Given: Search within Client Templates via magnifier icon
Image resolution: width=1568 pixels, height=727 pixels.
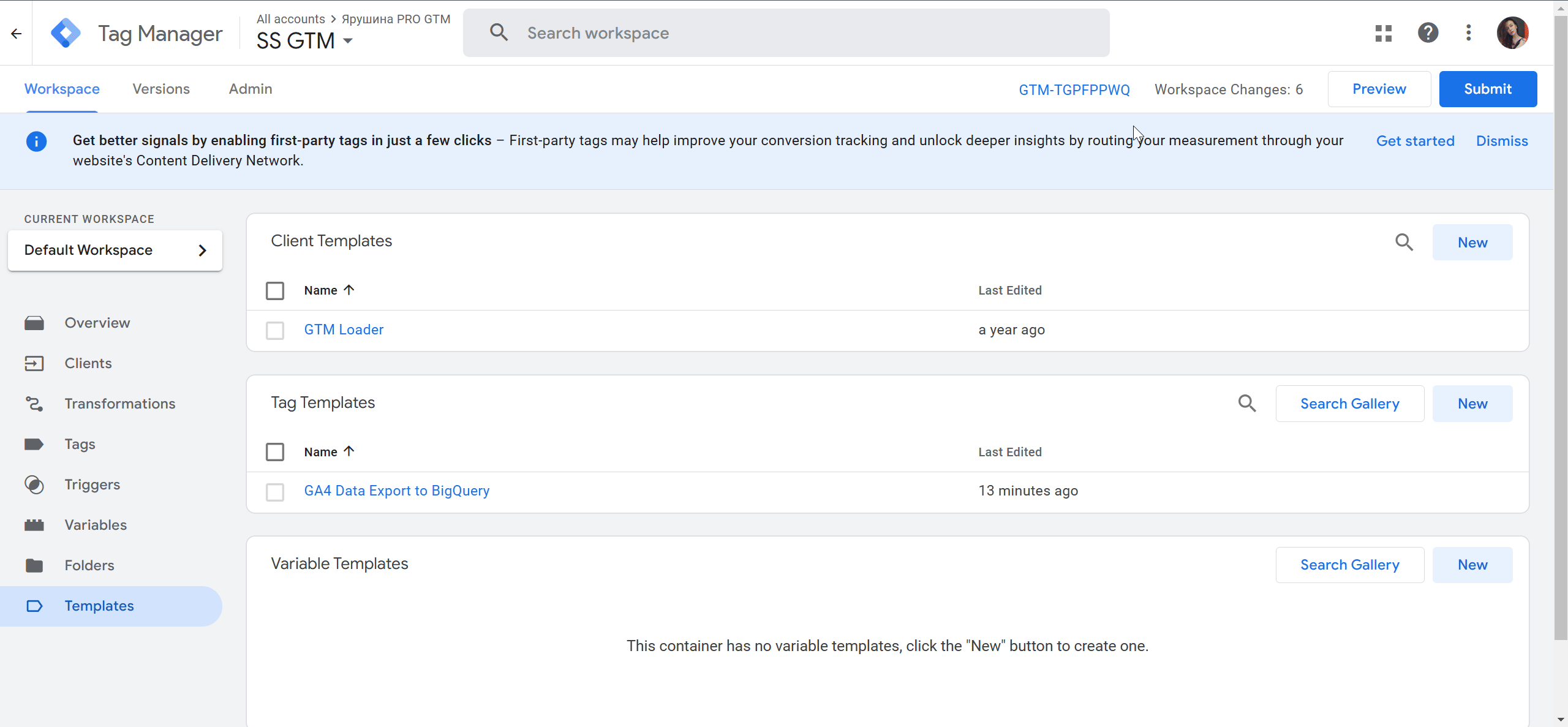Looking at the screenshot, I should 1404,243.
